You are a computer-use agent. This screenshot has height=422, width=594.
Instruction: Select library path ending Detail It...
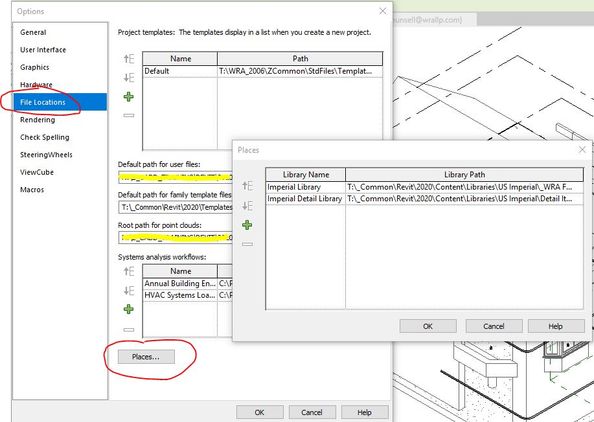point(464,199)
